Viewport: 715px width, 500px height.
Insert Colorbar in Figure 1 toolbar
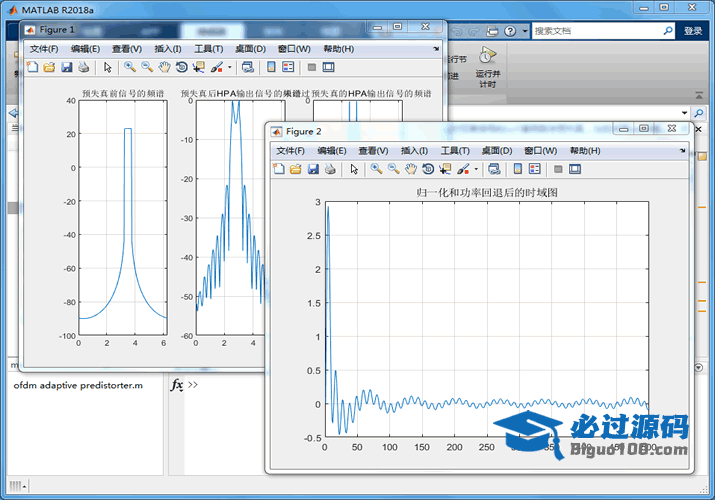(x=271, y=67)
